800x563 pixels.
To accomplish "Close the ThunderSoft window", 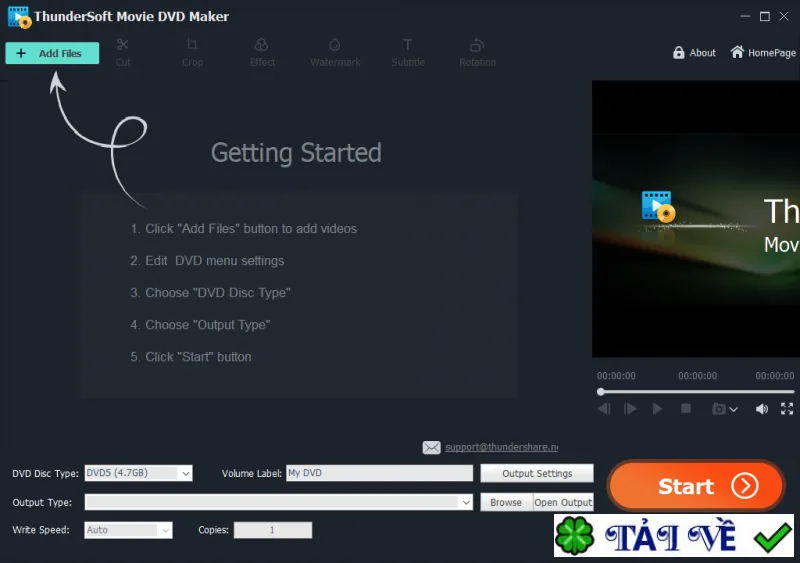I will tap(784, 16).
